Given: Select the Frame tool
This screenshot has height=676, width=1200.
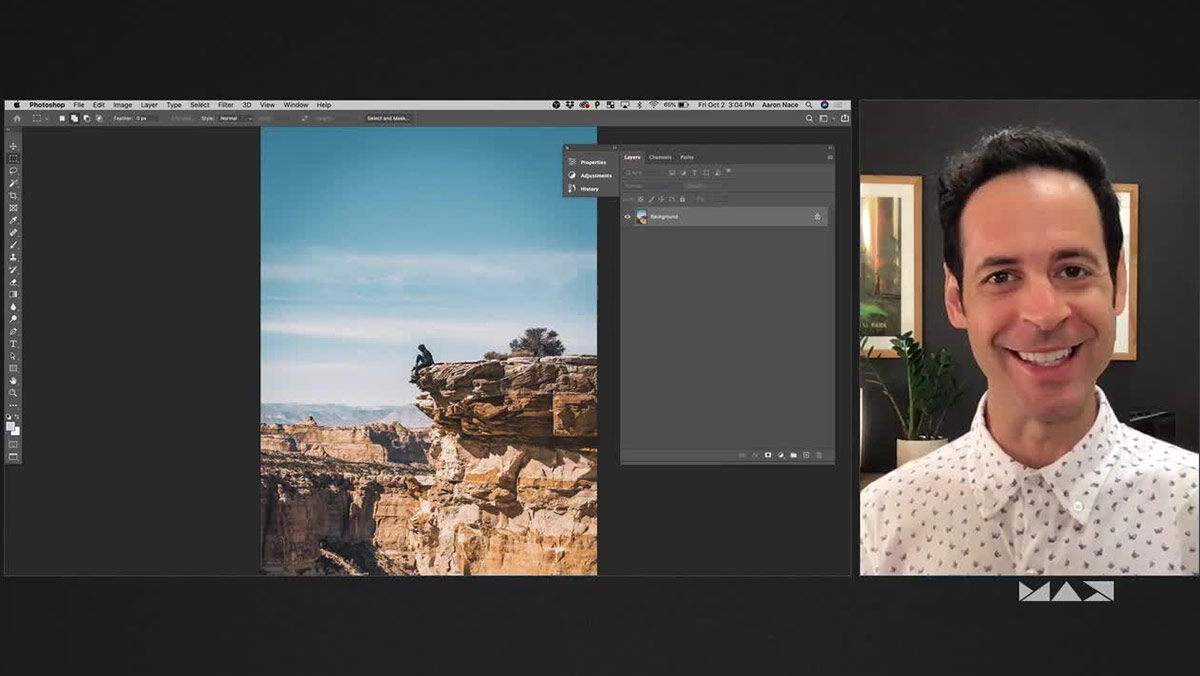Looking at the screenshot, I should click(13, 207).
